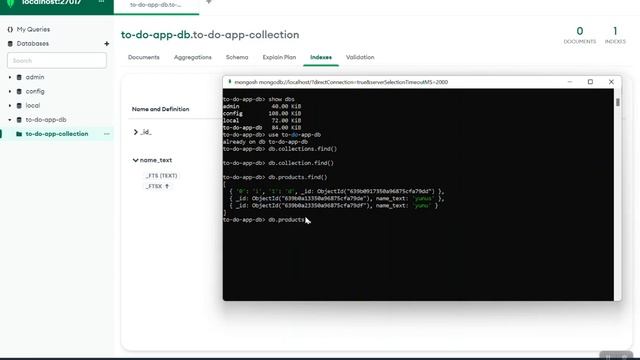The image size is (640, 360).
Task: Click the 'show dbs' command line
Action: 258,99
